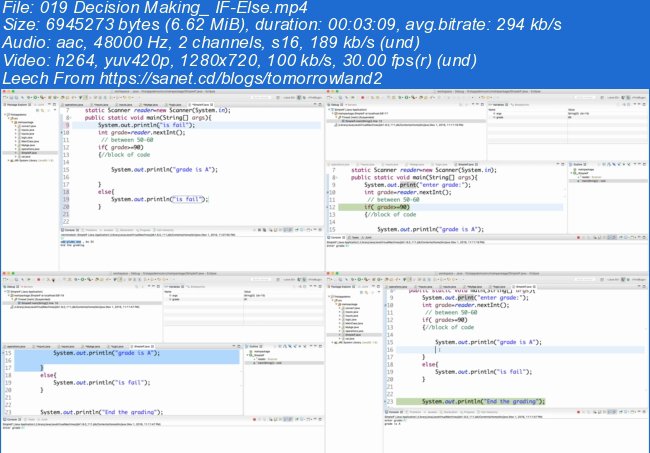The image size is (650, 453).
Task: Click 'is fail' println line 19 in top-left thumbnail
Action: tap(160, 199)
